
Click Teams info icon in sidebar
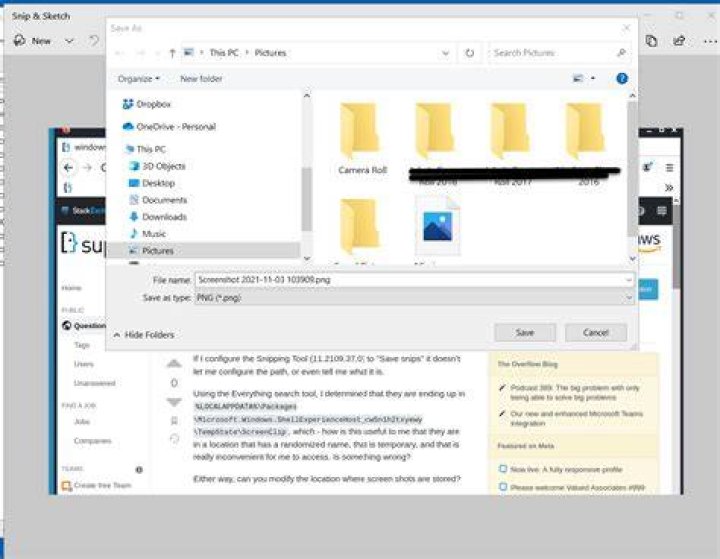point(139,469)
